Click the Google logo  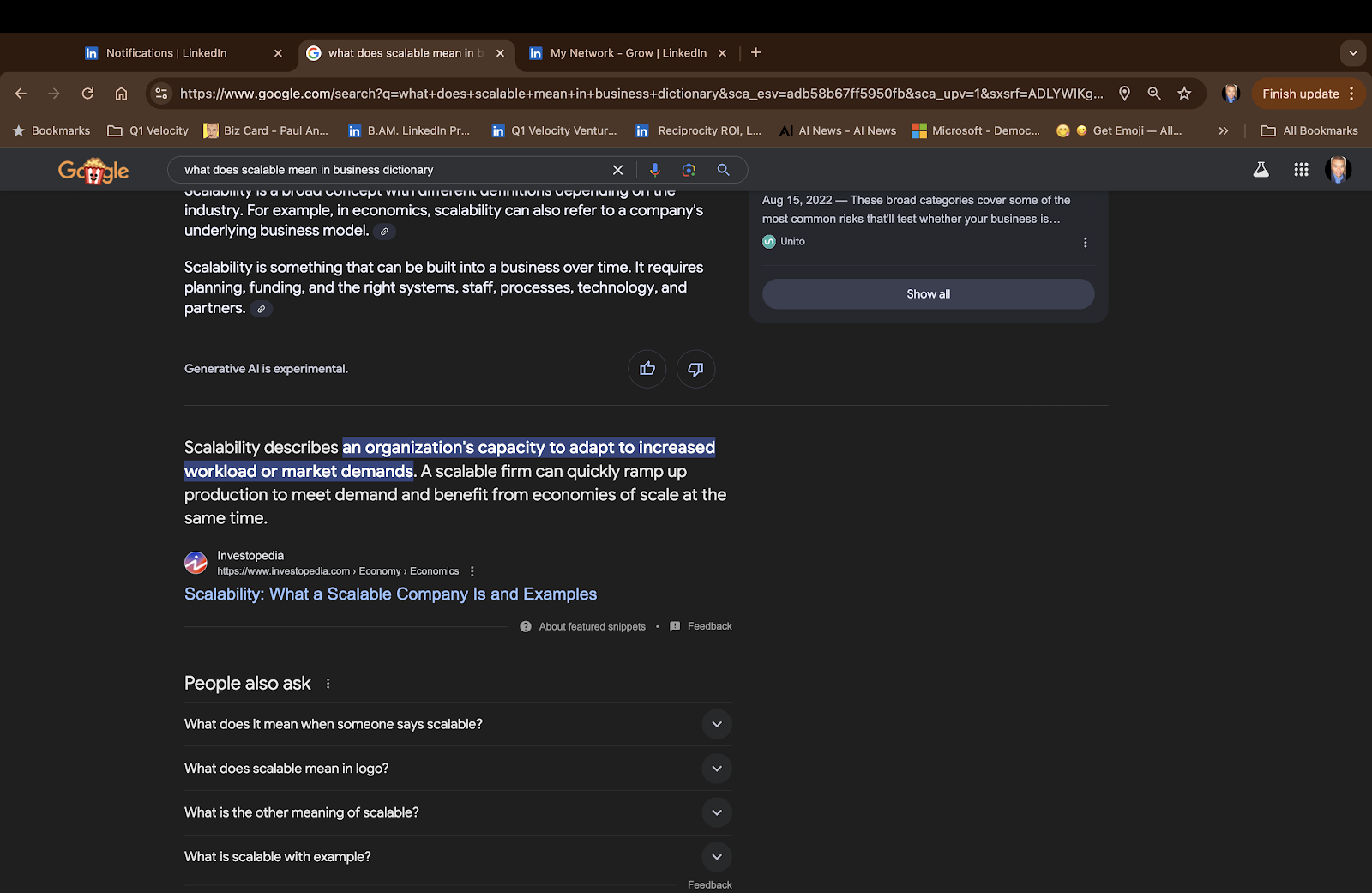93,171
